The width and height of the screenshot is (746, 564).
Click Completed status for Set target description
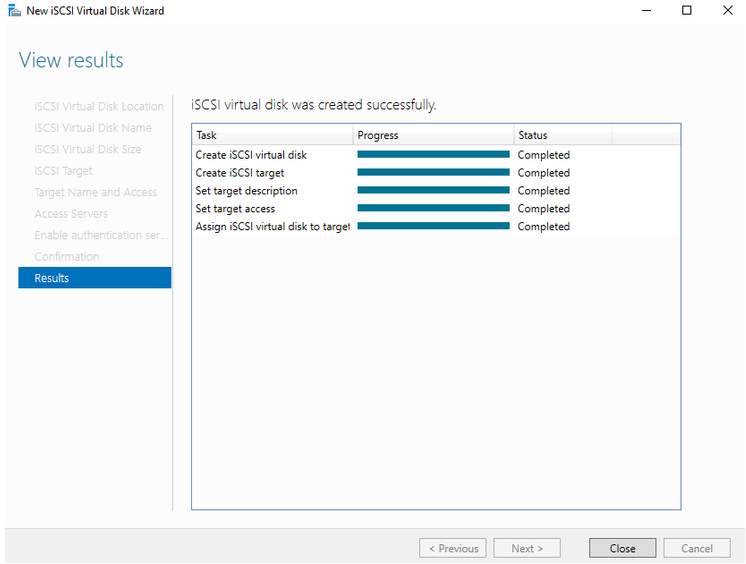coord(543,191)
